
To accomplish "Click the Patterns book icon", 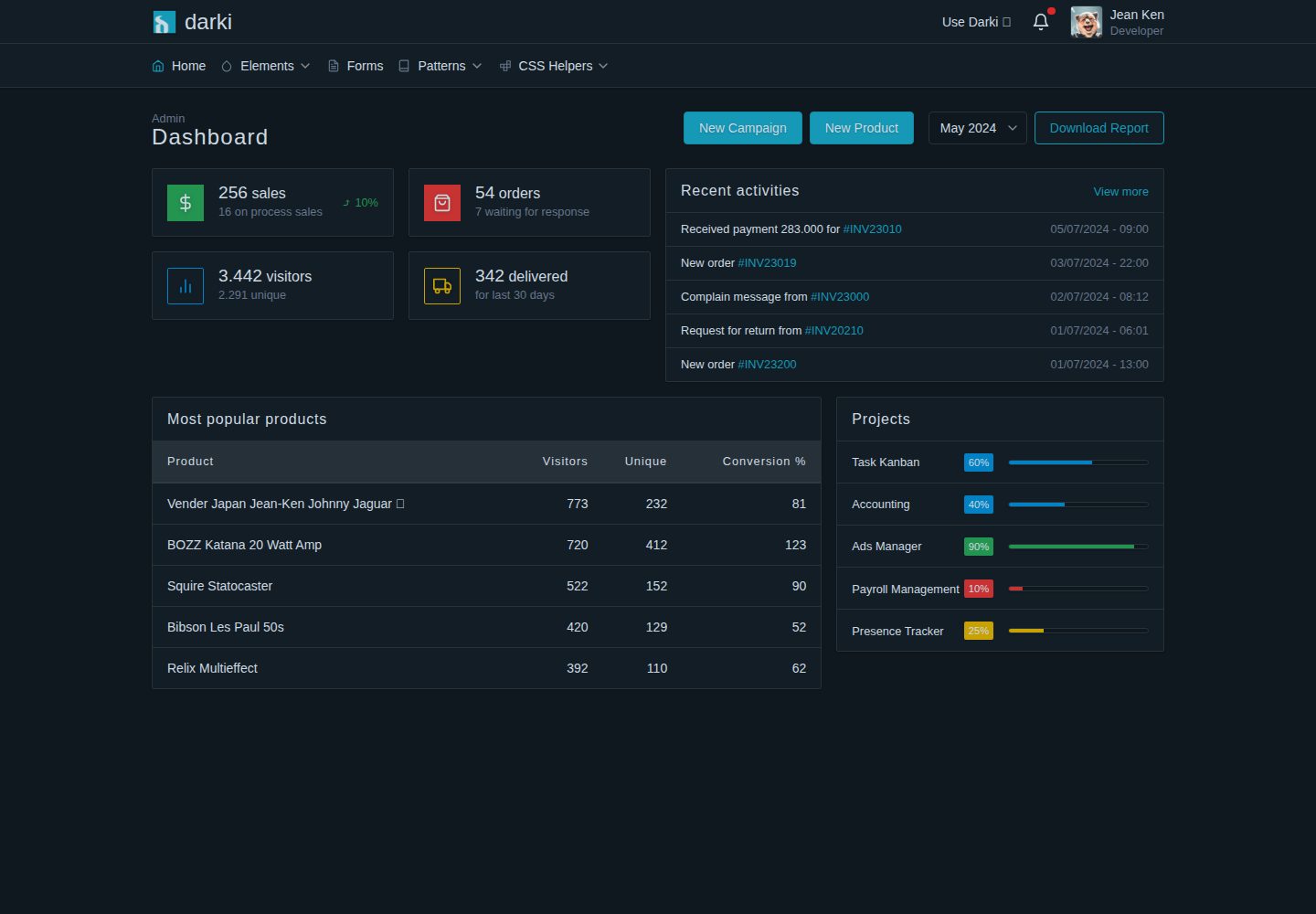I will coord(404,66).
